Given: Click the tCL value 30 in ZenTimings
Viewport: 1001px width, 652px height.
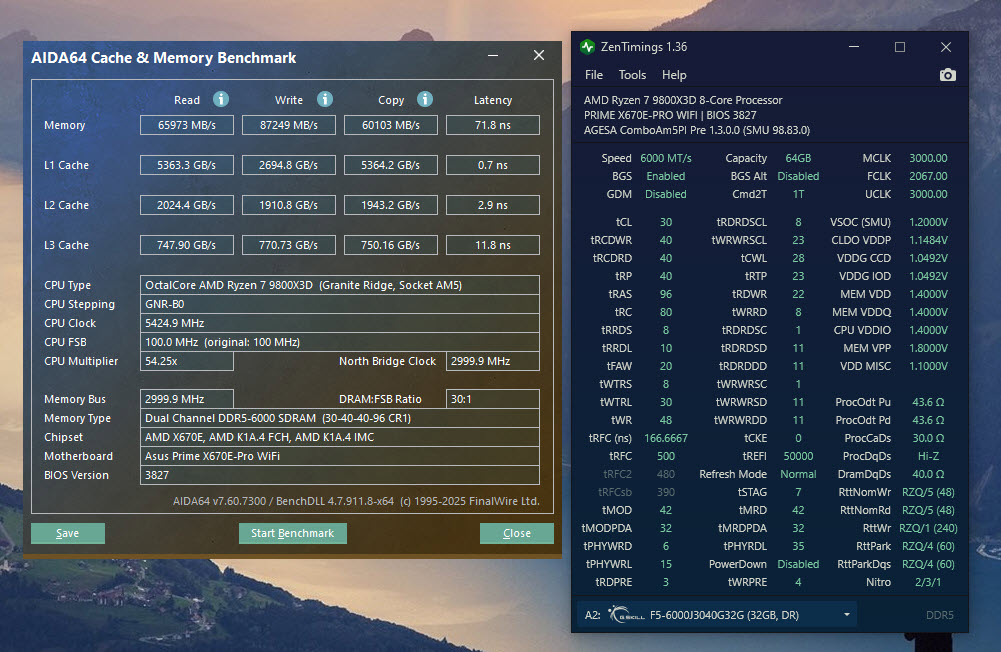Looking at the screenshot, I should tap(666, 222).
